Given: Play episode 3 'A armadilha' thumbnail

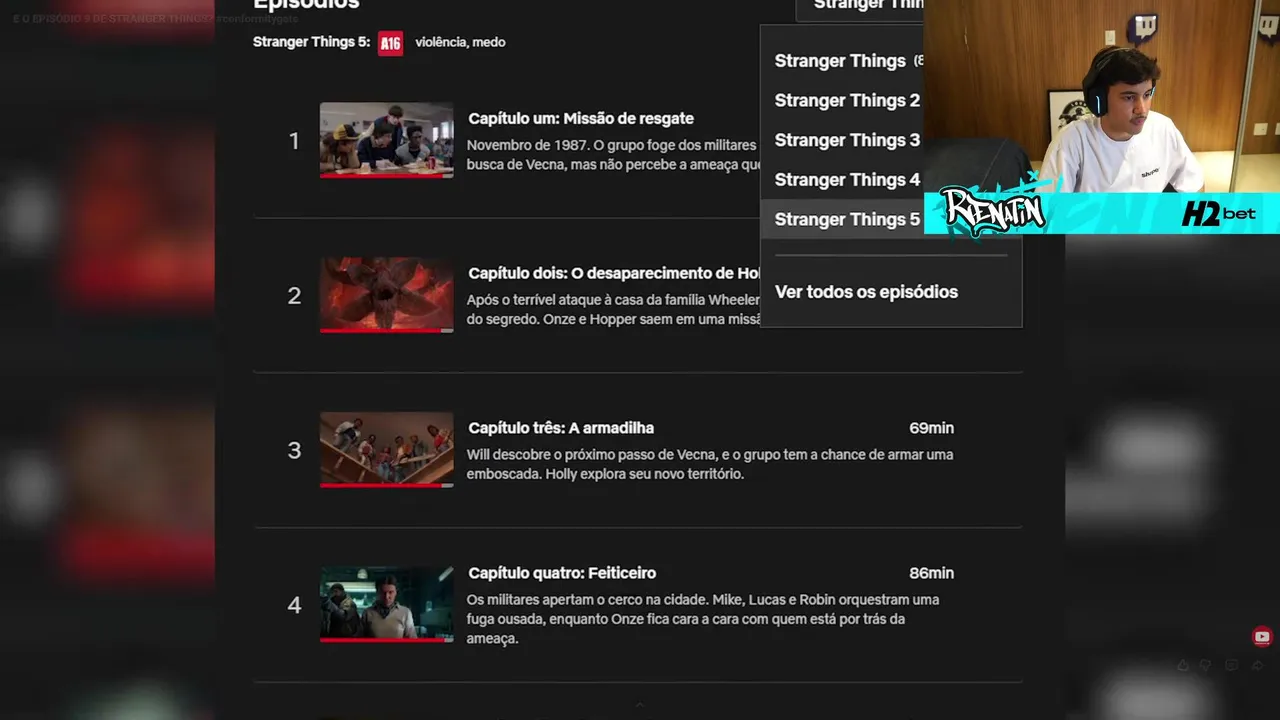Looking at the screenshot, I should (386, 450).
